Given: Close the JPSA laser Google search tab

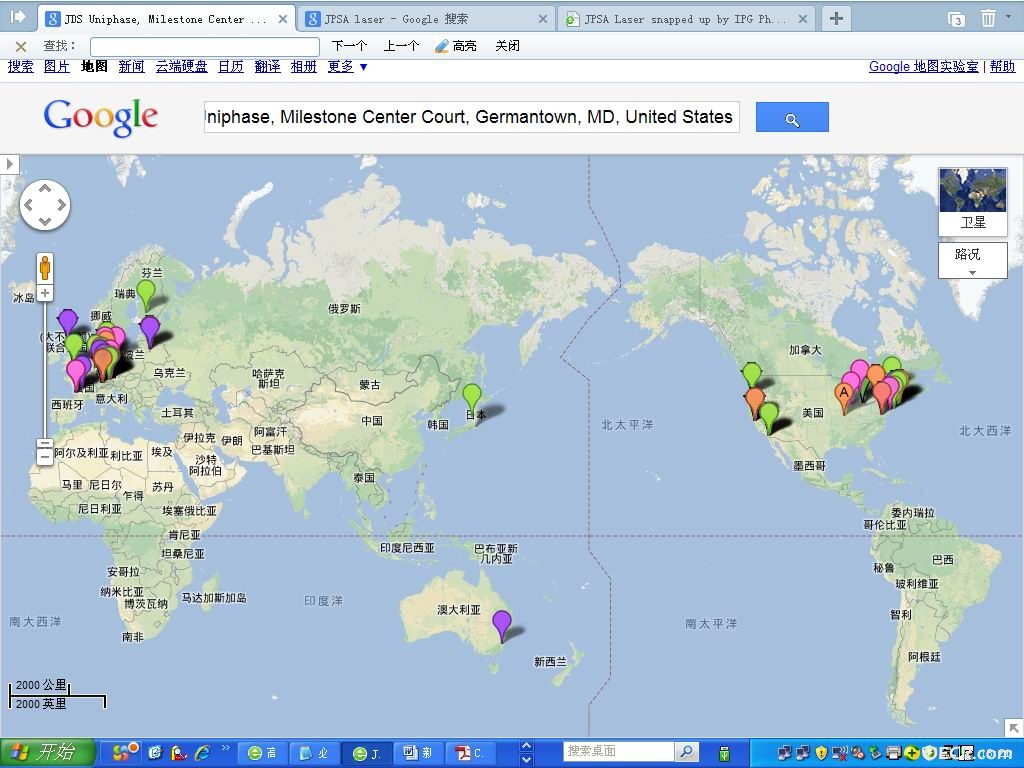Looking at the screenshot, I should tap(543, 20).
